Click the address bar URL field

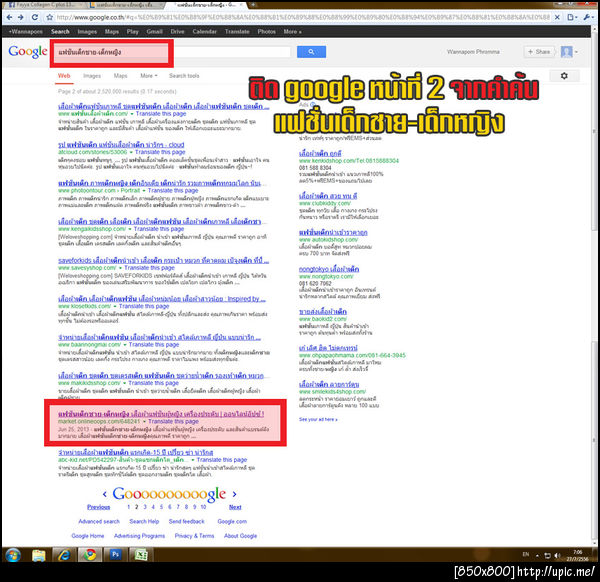tap(302, 17)
